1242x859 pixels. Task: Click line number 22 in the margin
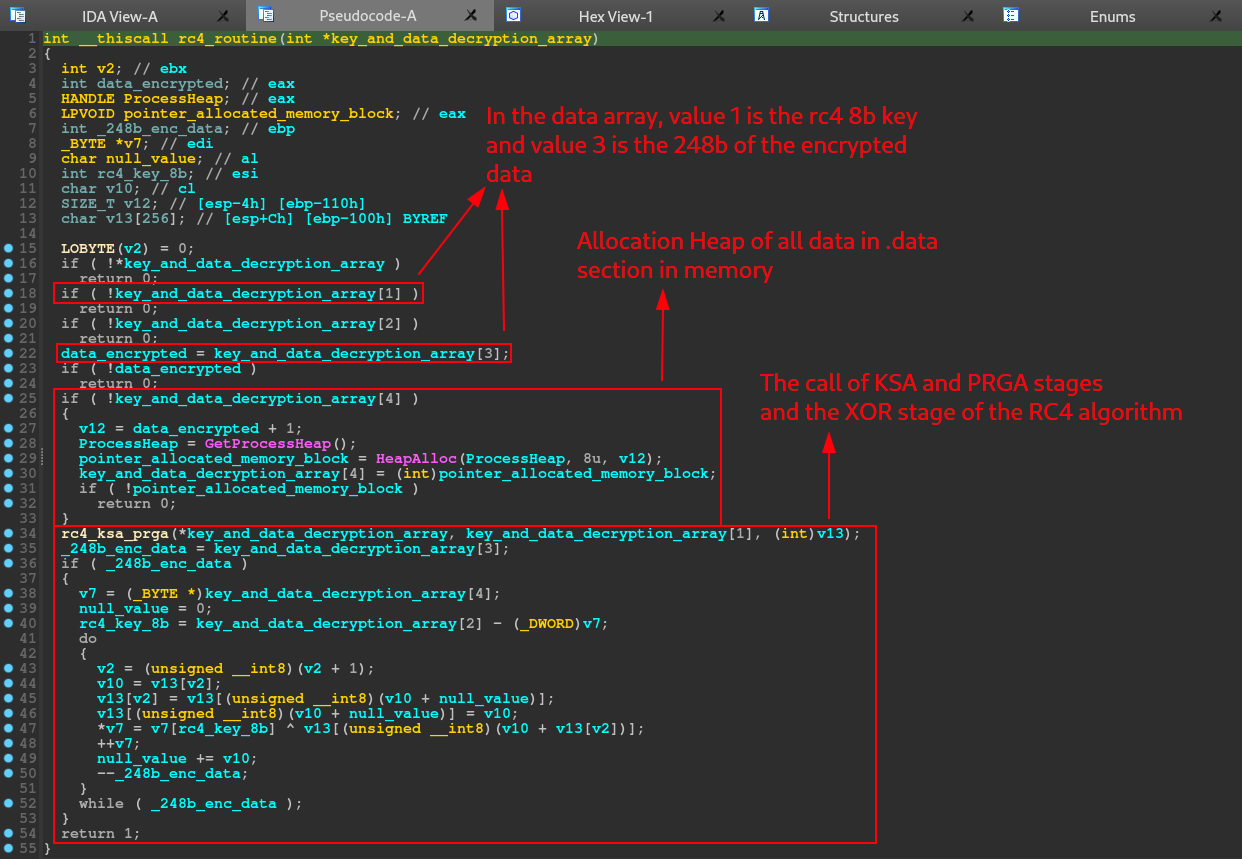(30, 353)
